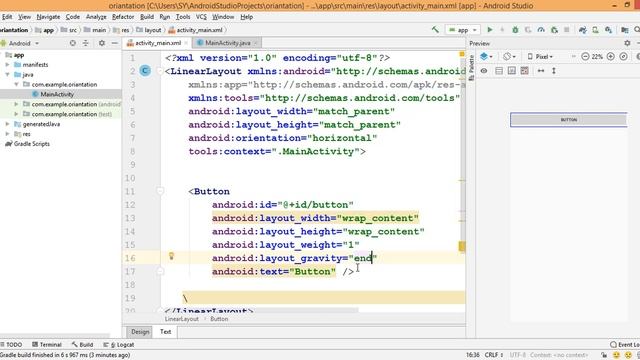
Task: Click the zoom to fit preview icon
Action: pyautogui.click(x=623, y=57)
